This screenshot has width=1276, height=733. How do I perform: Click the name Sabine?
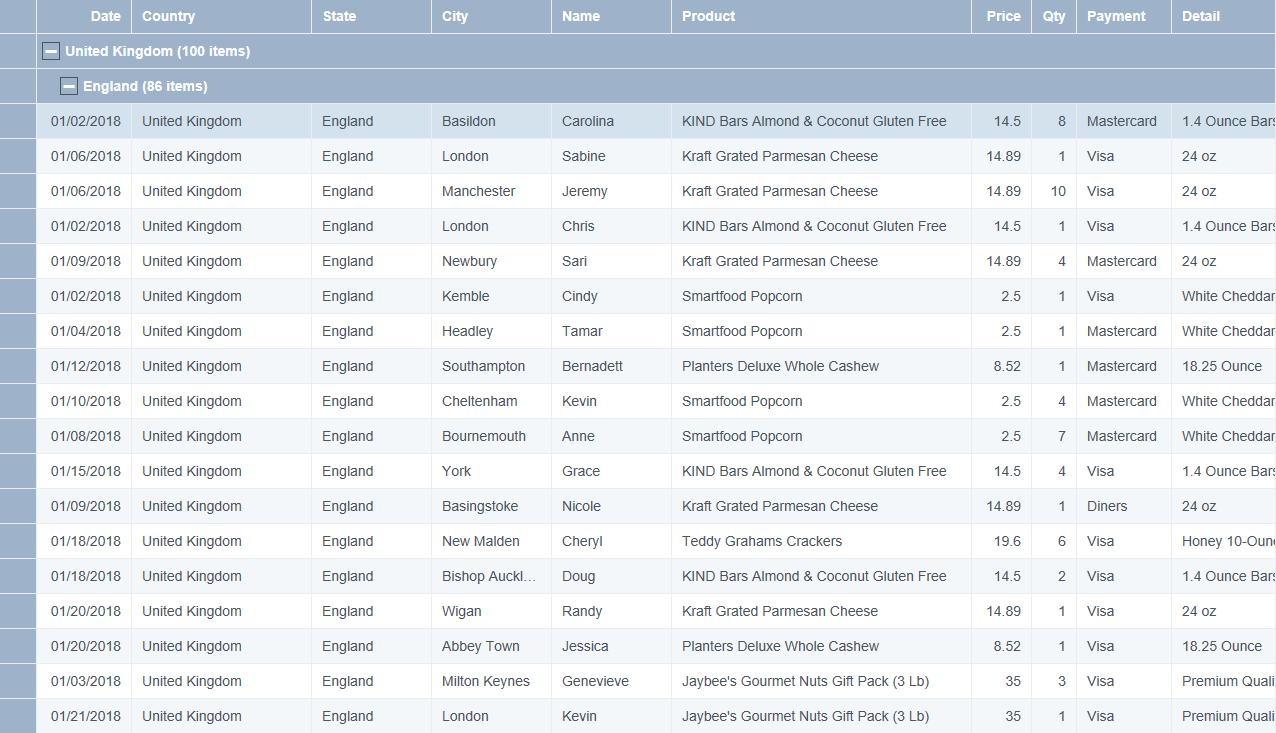coord(584,156)
